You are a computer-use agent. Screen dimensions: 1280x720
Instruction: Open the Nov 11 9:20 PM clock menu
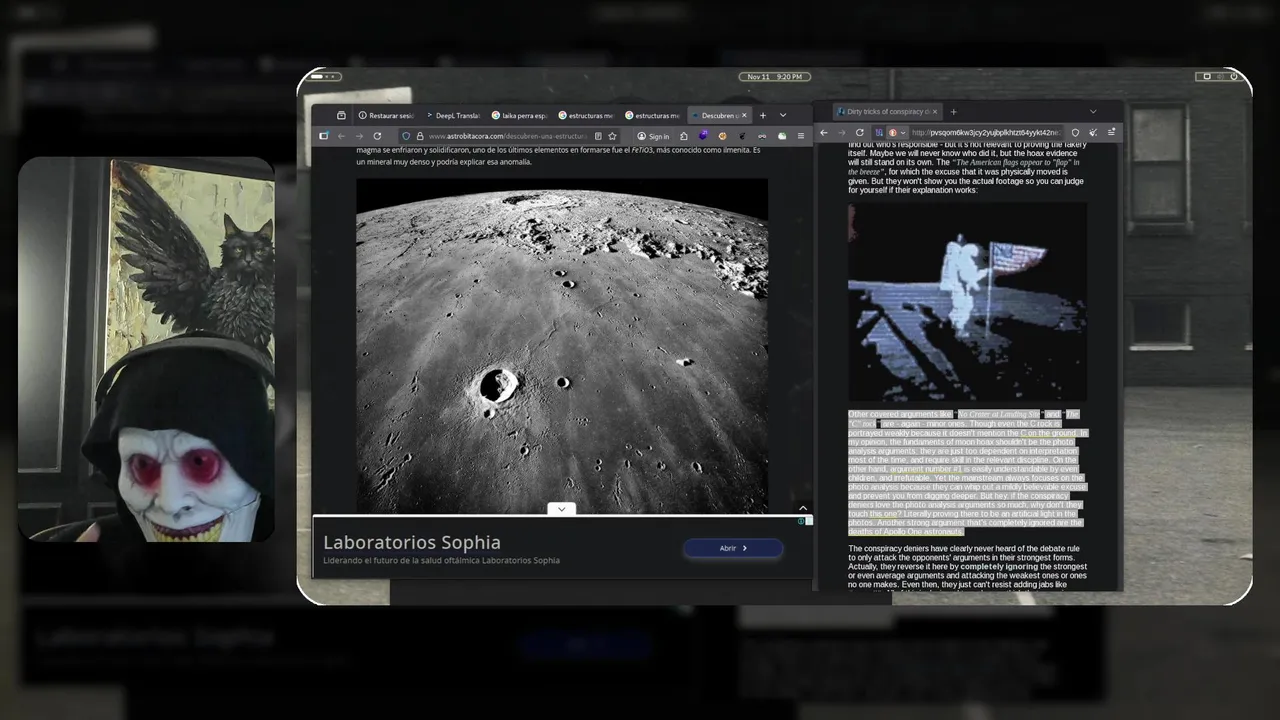pos(774,77)
